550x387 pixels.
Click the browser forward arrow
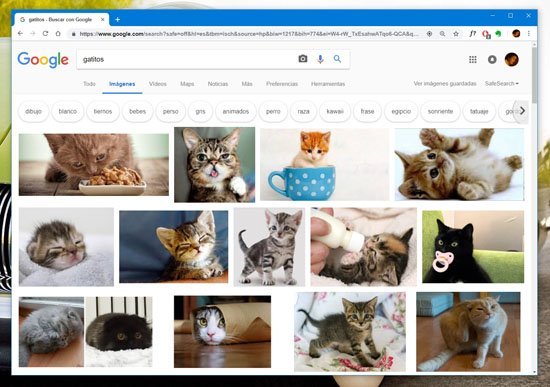click(33, 34)
